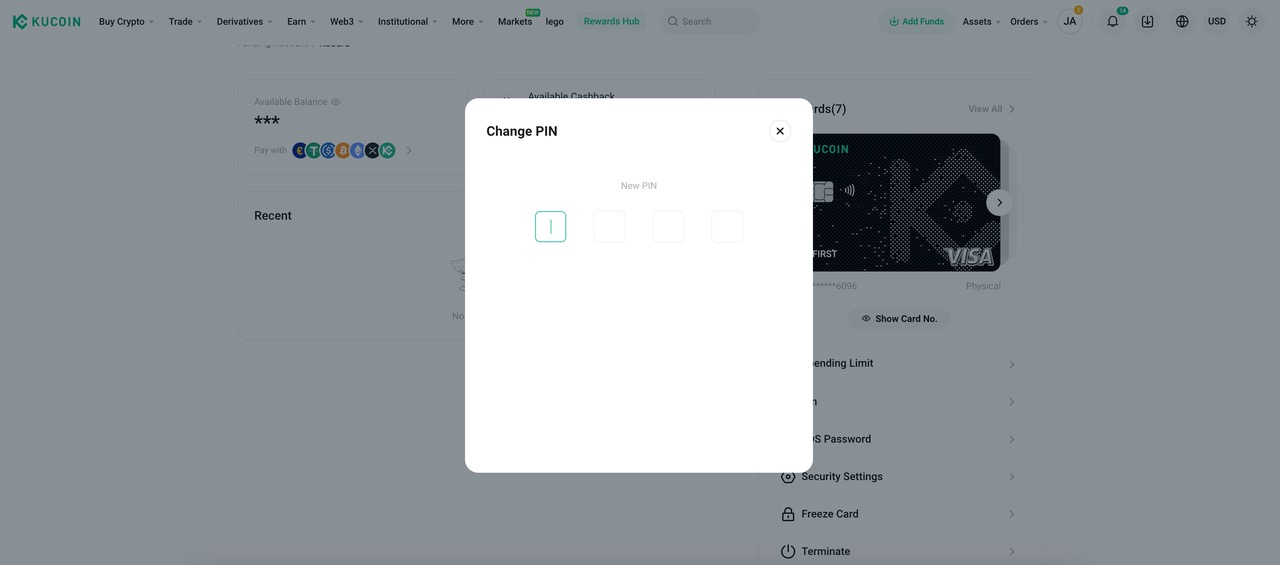Click the Add Funds button

pos(916,21)
